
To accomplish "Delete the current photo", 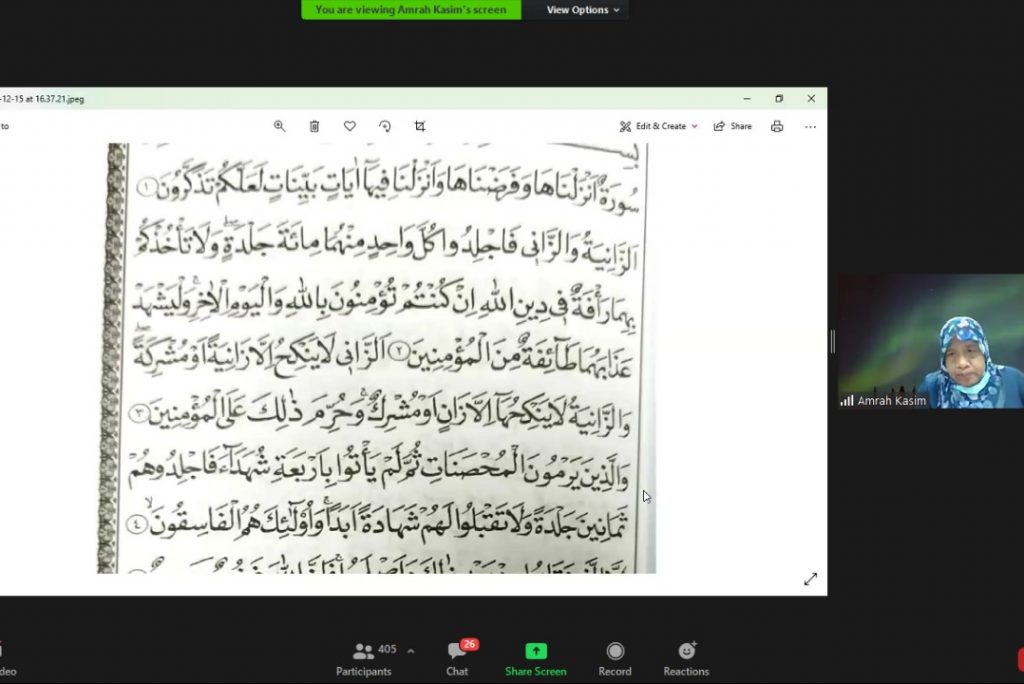I will (x=315, y=126).
